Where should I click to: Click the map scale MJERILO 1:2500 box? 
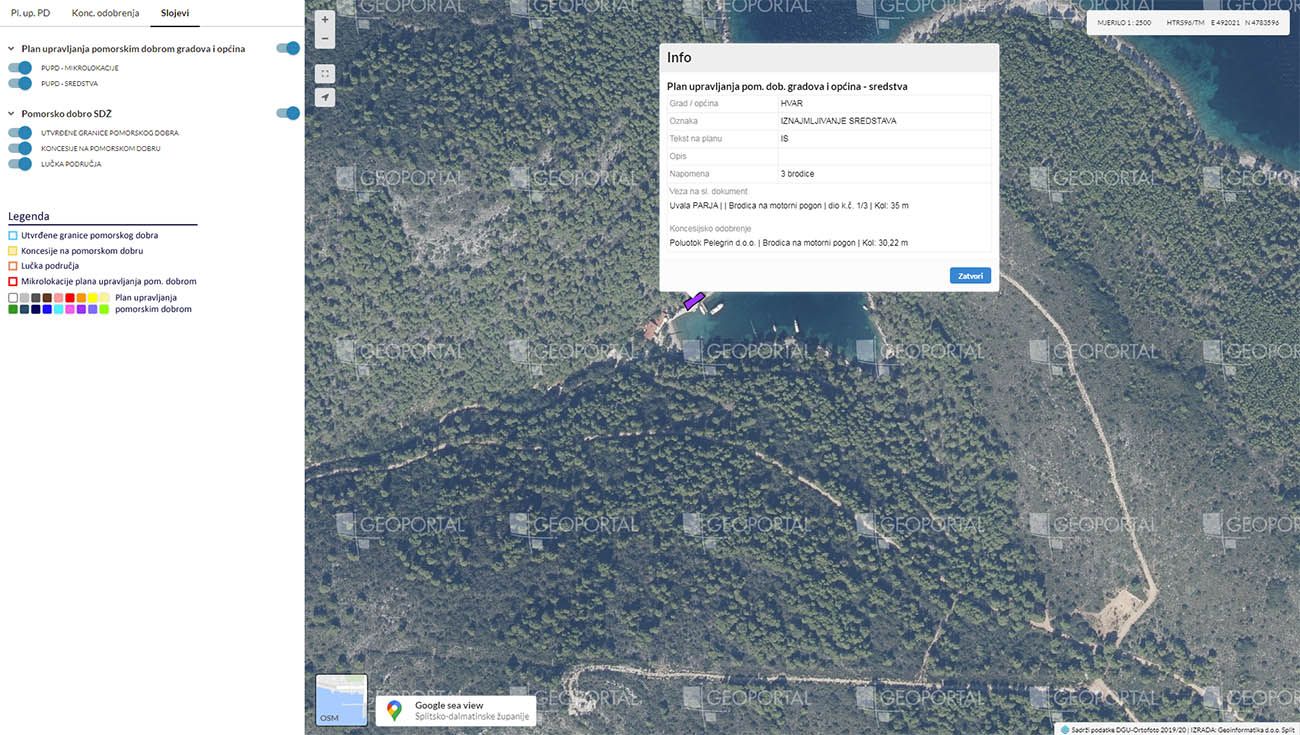tap(1123, 22)
